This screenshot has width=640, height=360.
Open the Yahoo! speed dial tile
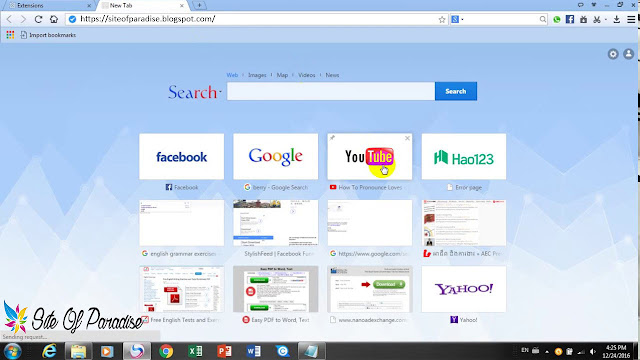click(464, 289)
